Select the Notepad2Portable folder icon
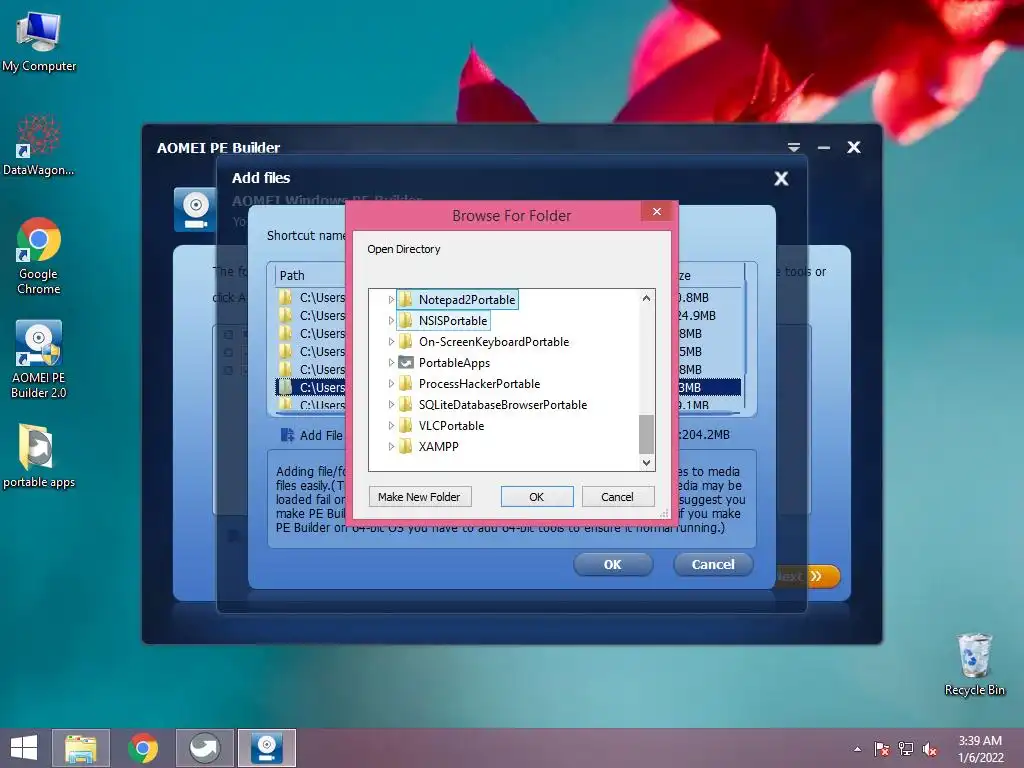1024x768 pixels. tap(406, 300)
